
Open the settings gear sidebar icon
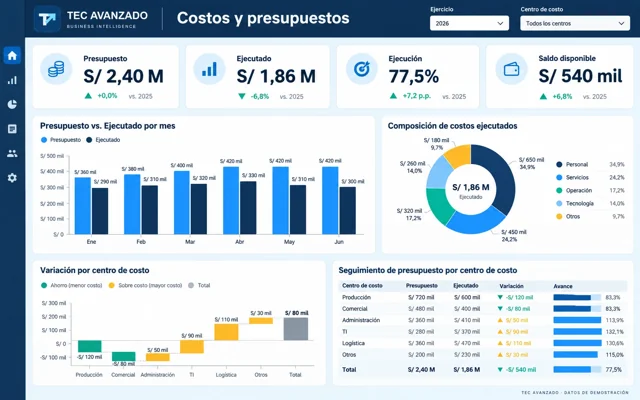12,178
